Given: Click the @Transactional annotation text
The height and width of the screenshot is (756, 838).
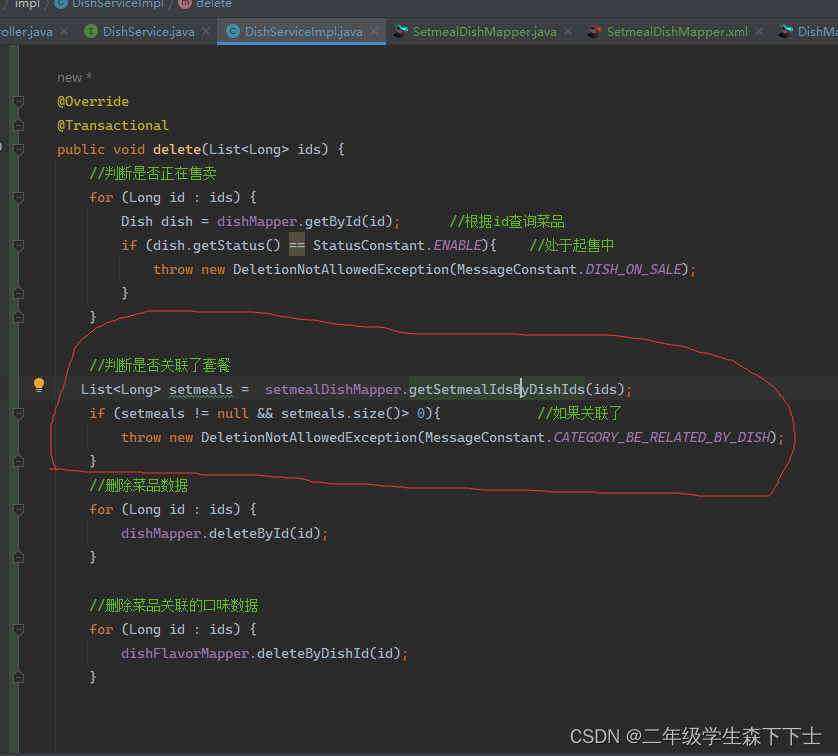Looking at the screenshot, I should click(113, 126).
